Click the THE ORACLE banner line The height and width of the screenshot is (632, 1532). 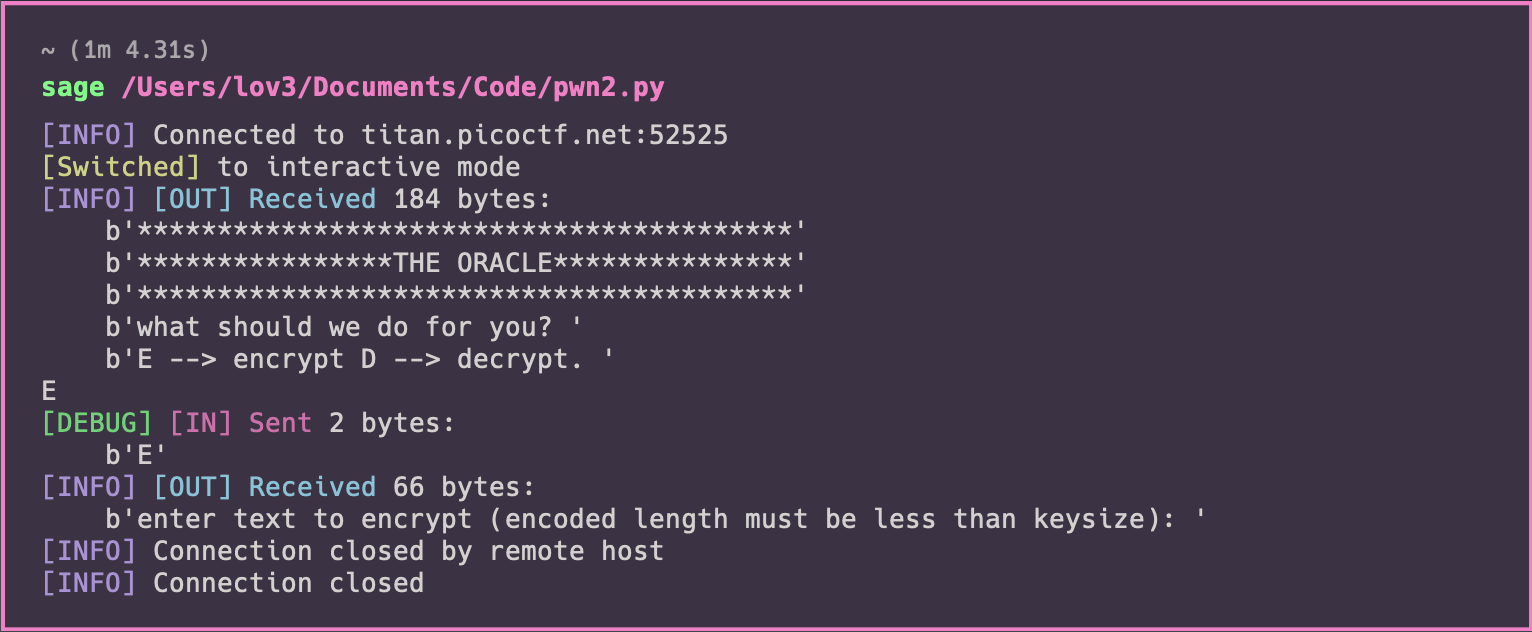click(x=456, y=263)
